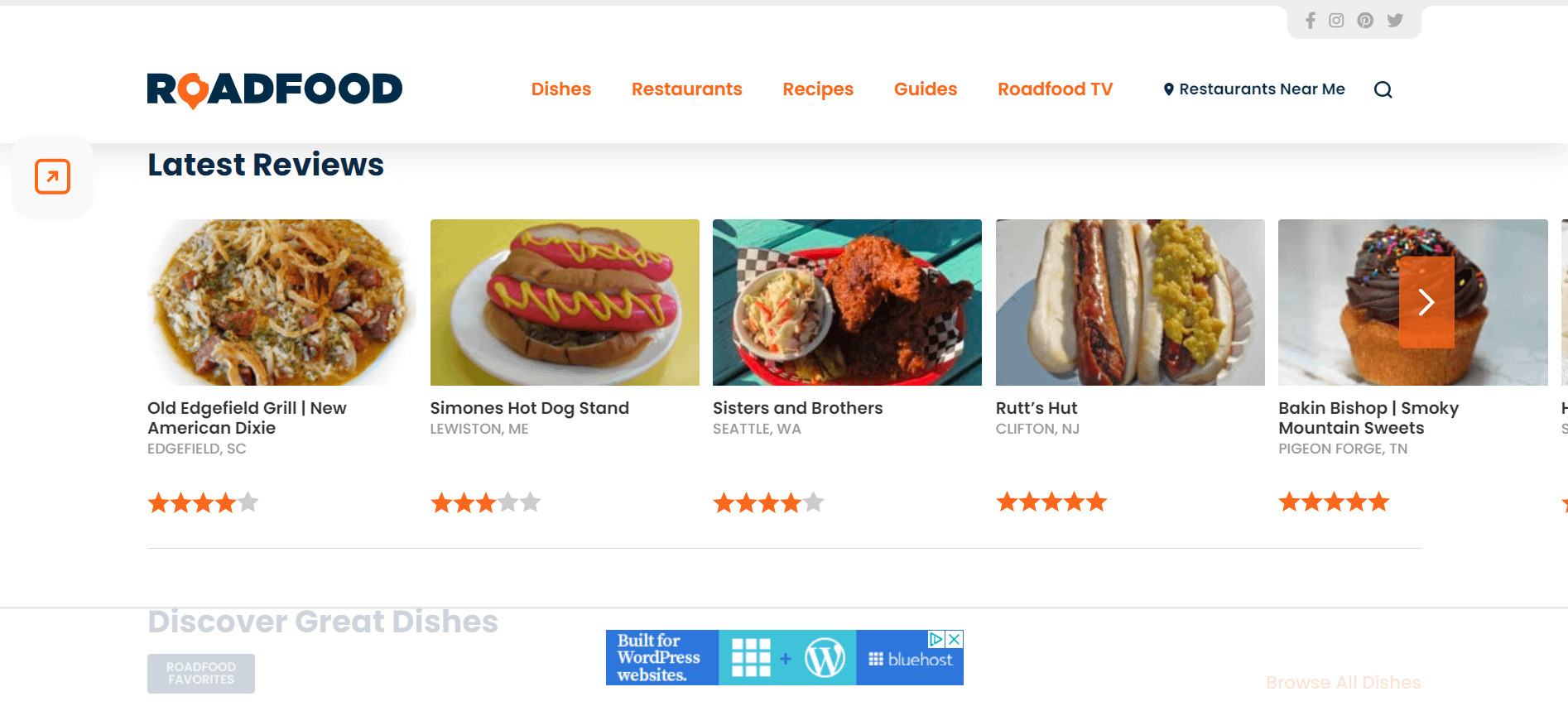Select the Roadfood logo

coord(274,89)
